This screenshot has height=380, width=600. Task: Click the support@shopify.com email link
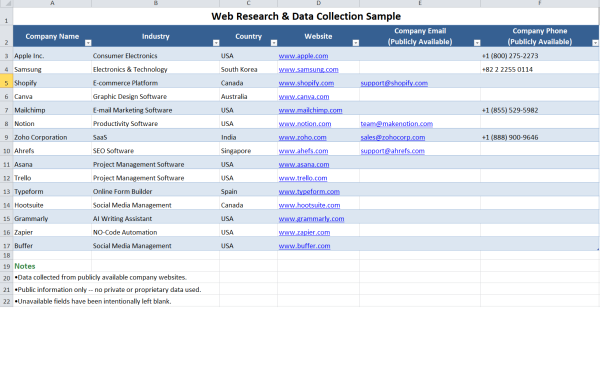[x=394, y=83]
